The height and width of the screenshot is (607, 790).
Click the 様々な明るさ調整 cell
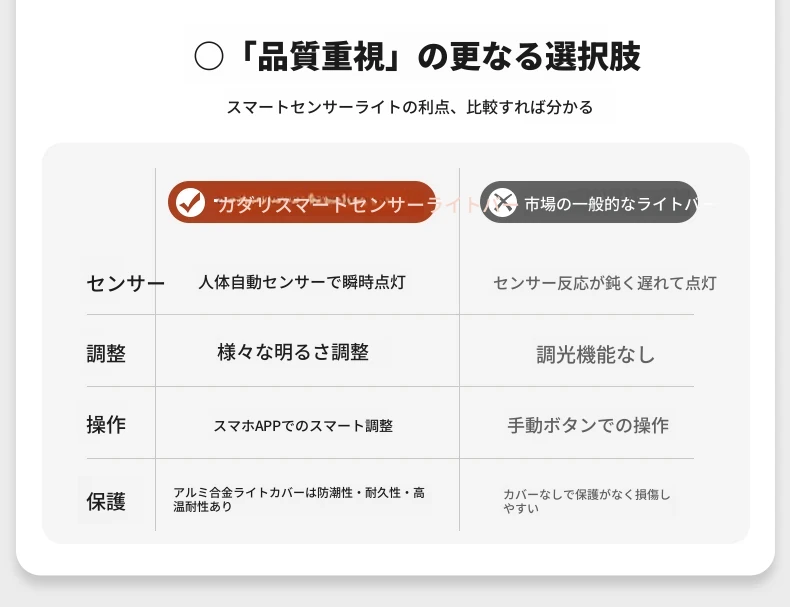pyautogui.click(x=293, y=352)
